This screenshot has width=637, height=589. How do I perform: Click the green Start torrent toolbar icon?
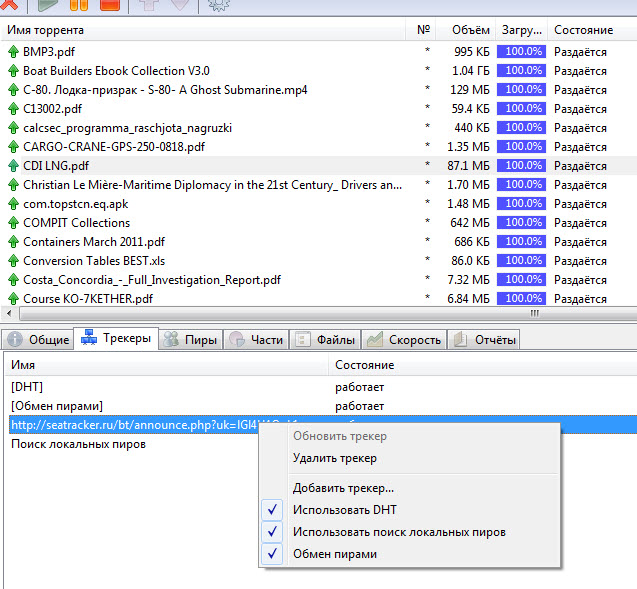[47, 5]
